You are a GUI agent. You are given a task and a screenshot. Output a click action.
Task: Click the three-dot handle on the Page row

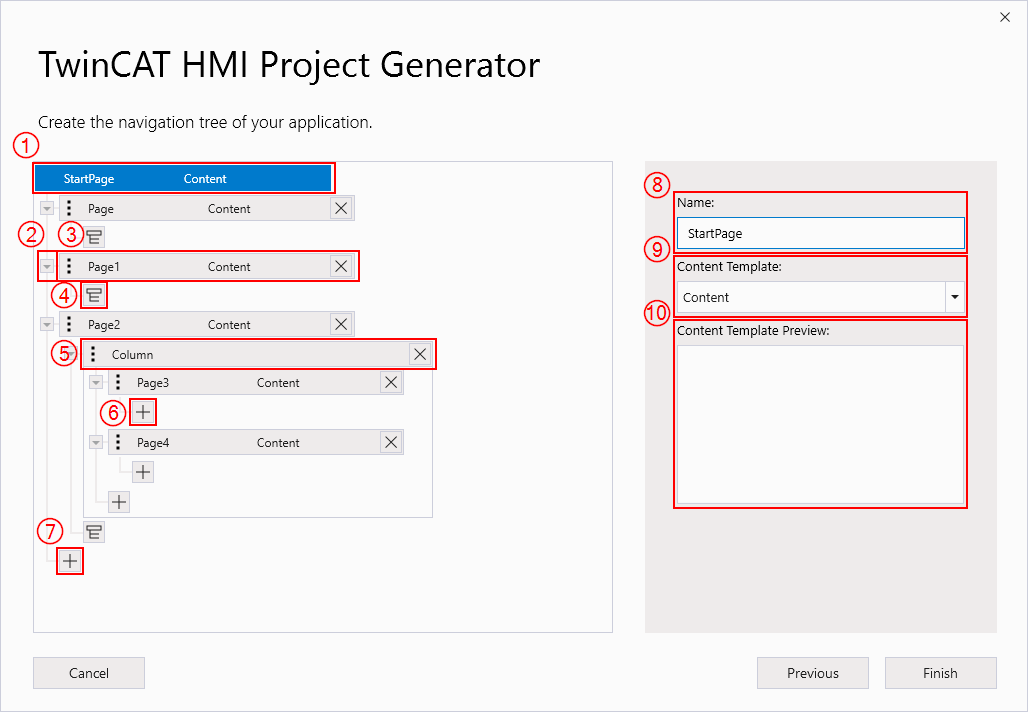pos(69,208)
